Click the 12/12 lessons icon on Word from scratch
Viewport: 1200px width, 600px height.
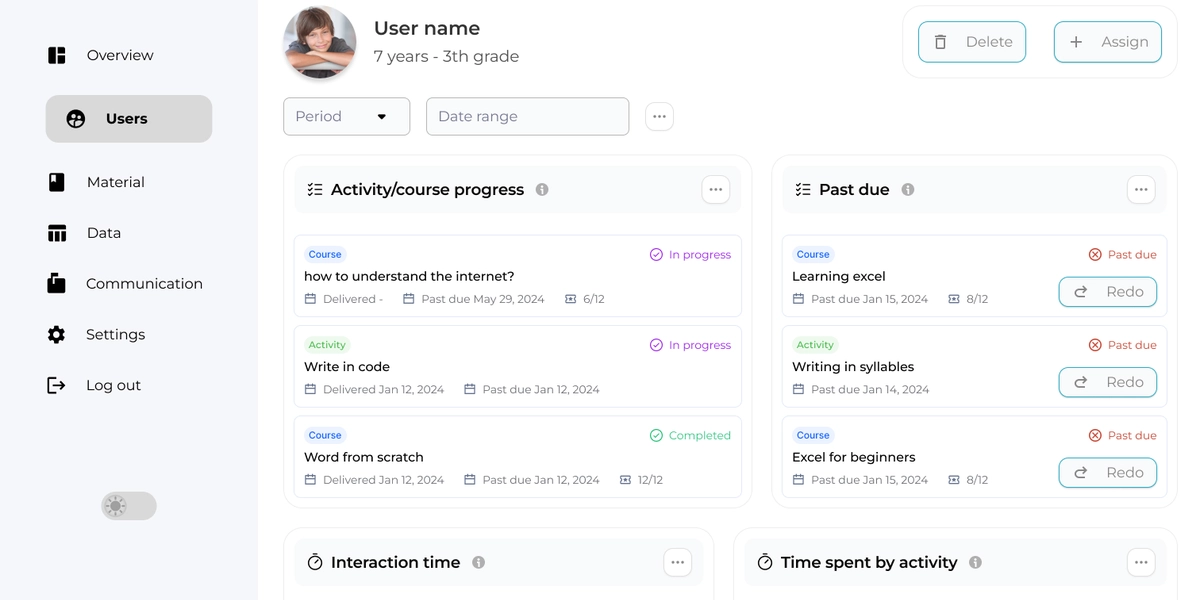coord(625,480)
